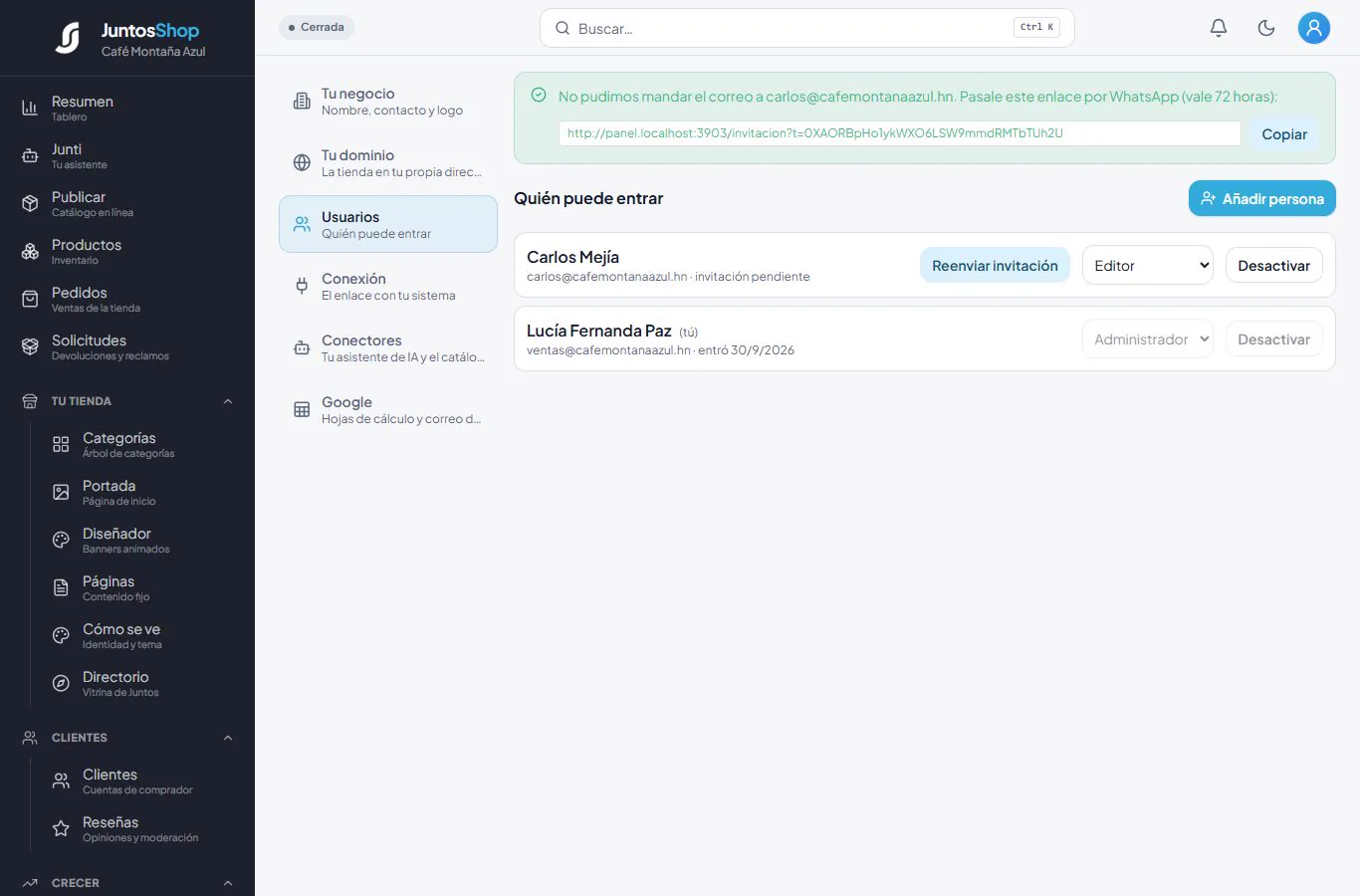Click the Junti assistant robot icon
The image size is (1360, 896).
click(x=30, y=155)
